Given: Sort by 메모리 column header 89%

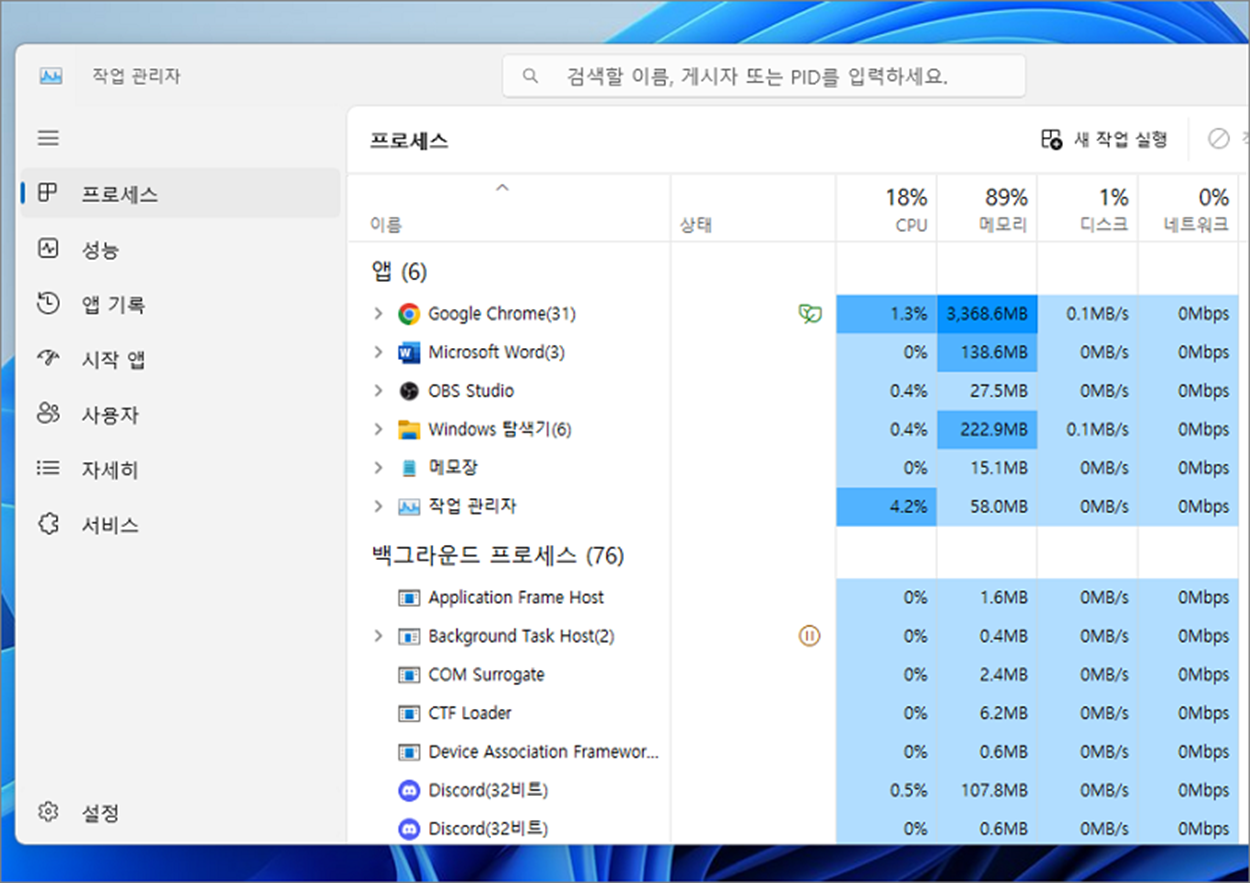Looking at the screenshot, I should (987, 209).
